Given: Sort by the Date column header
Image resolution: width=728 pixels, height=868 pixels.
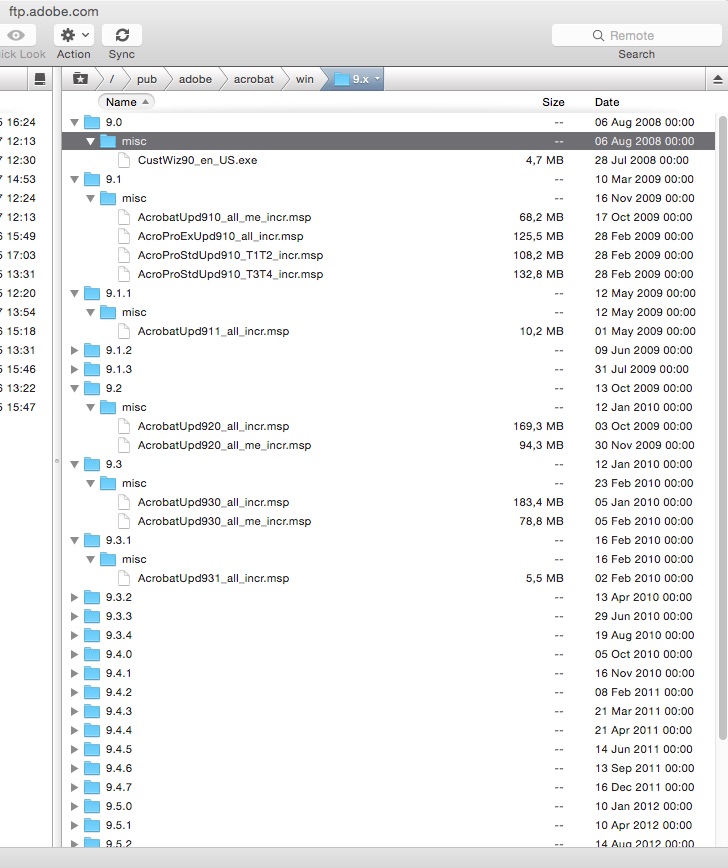Looking at the screenshot, I should point(607,102).
